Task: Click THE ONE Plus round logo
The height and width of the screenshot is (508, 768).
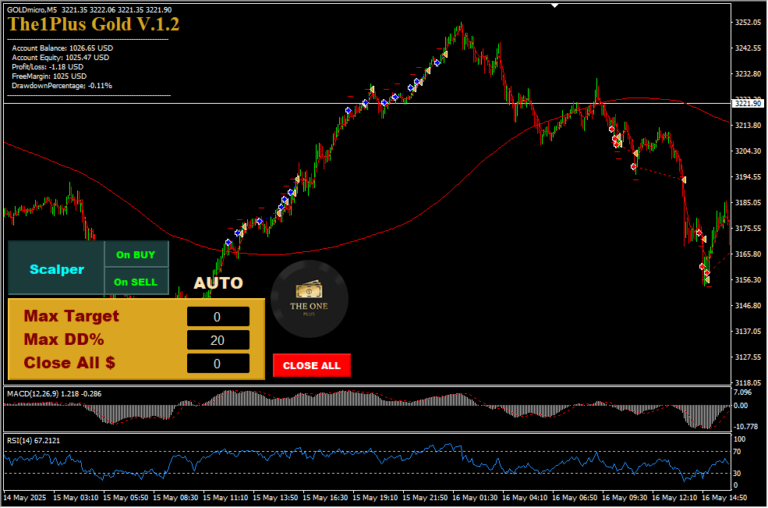Action: coord(310,299)
